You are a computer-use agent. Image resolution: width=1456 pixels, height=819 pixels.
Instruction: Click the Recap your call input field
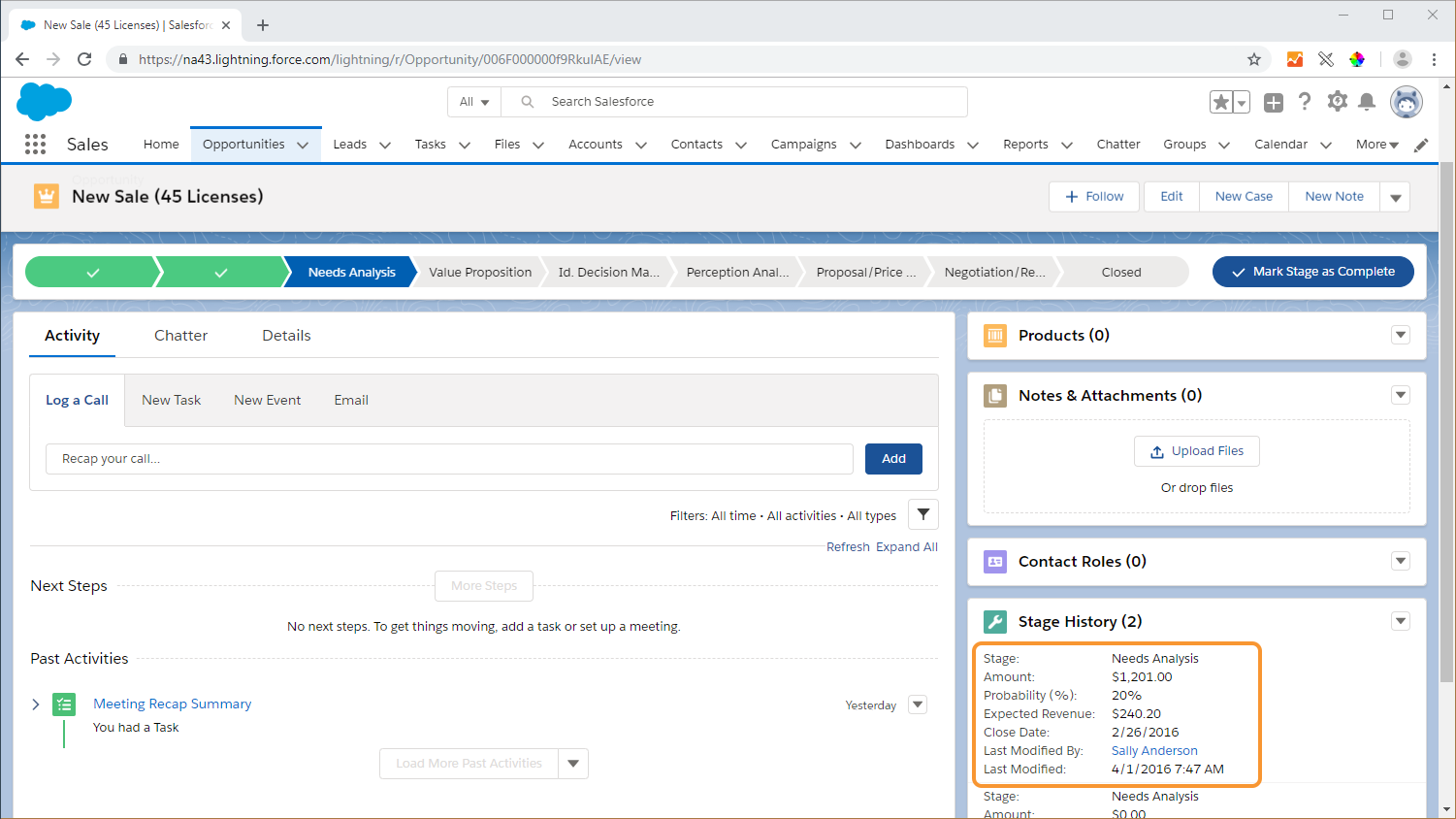click(449, 459)
